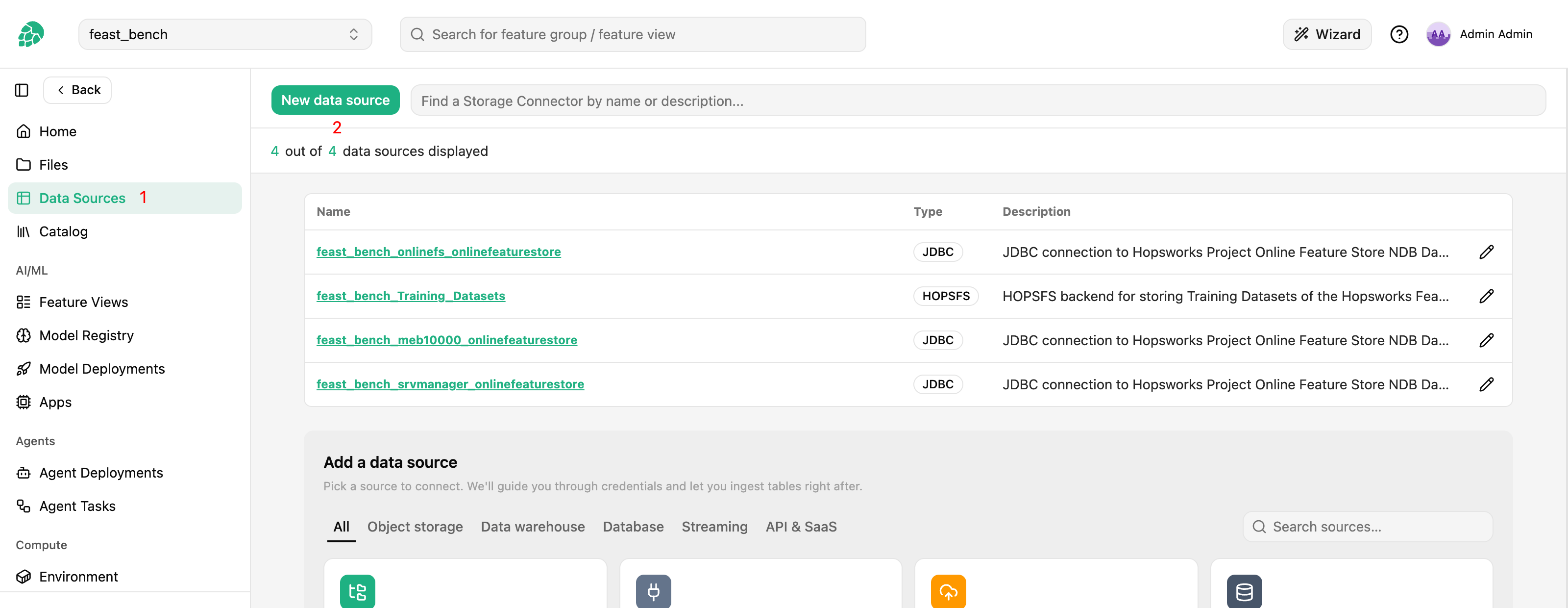This screenshot has height=608, width=1568.
Task: Select the All sources tab
Action: pos(342,527)
